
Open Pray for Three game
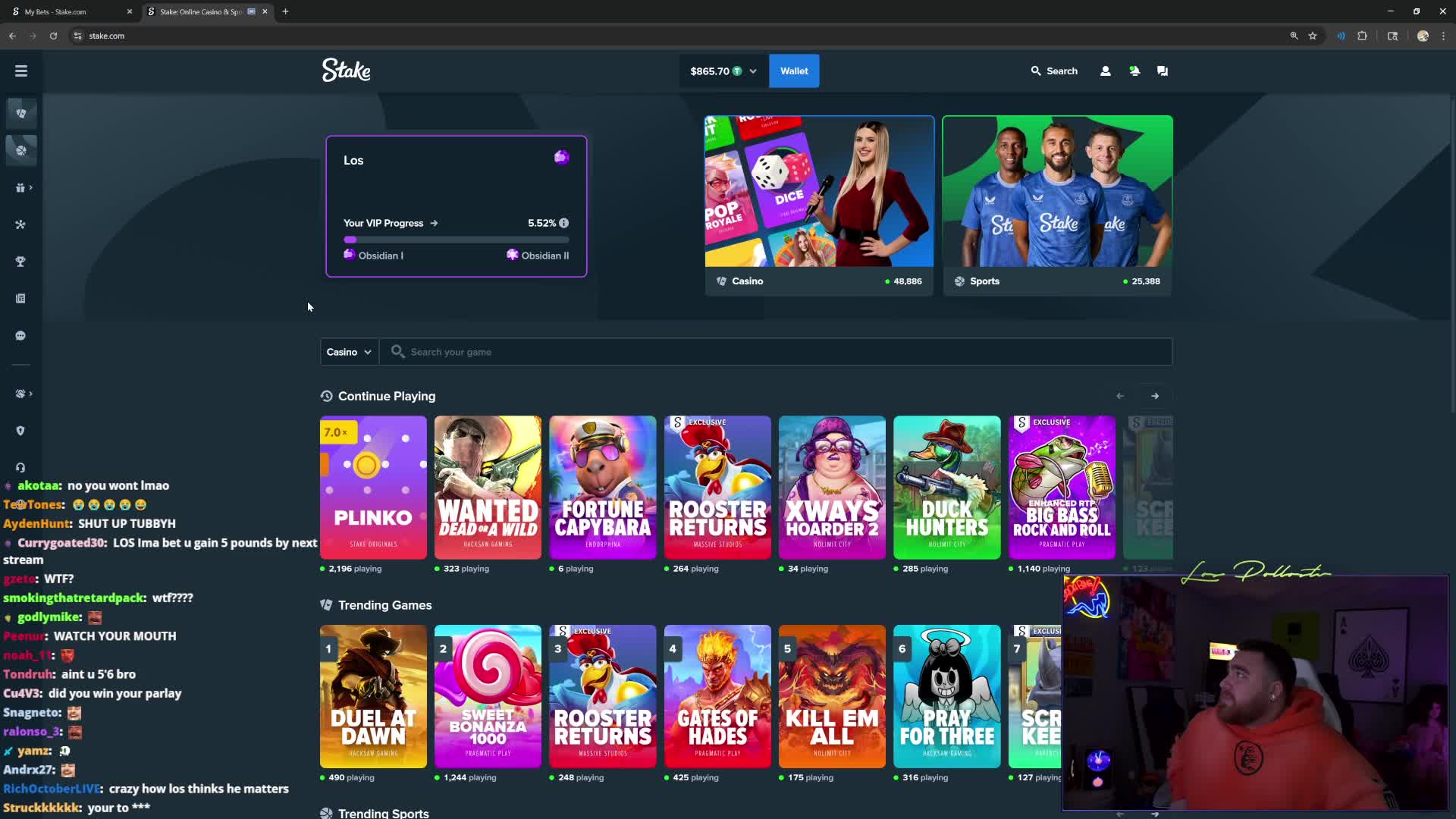click(x=947, y=696)
